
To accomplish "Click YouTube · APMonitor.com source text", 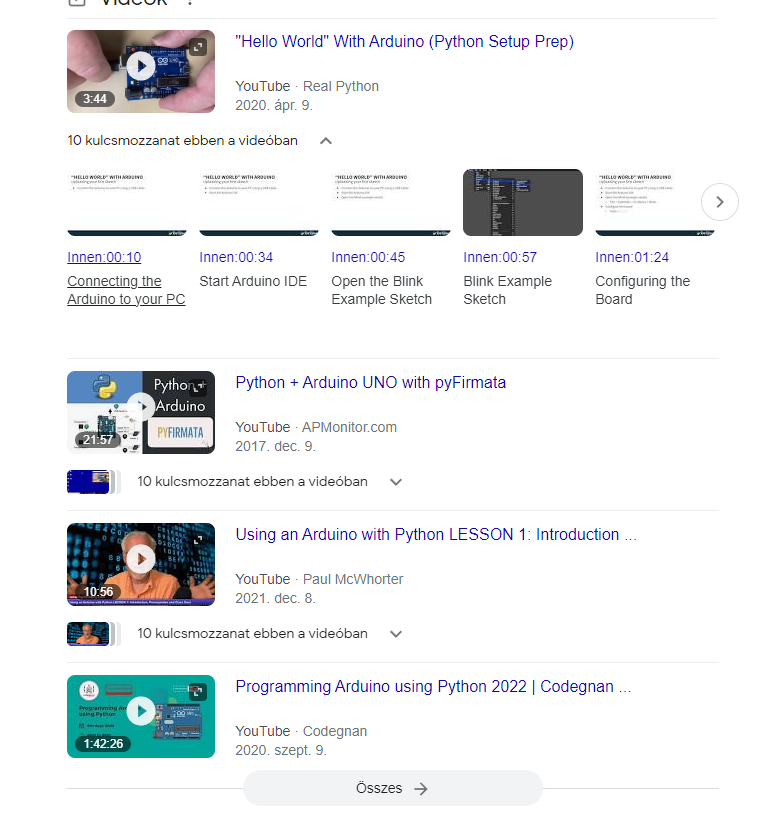I will point(316,427).
